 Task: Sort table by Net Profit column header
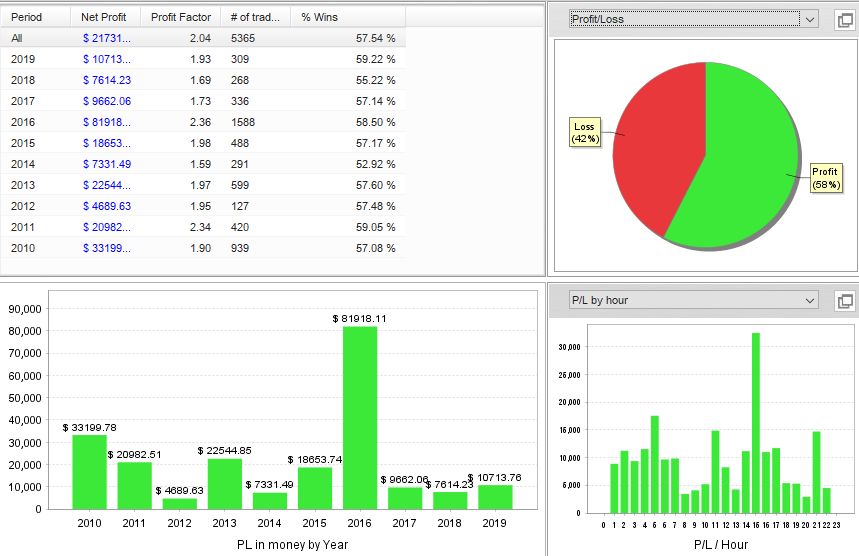coord(105,17)
